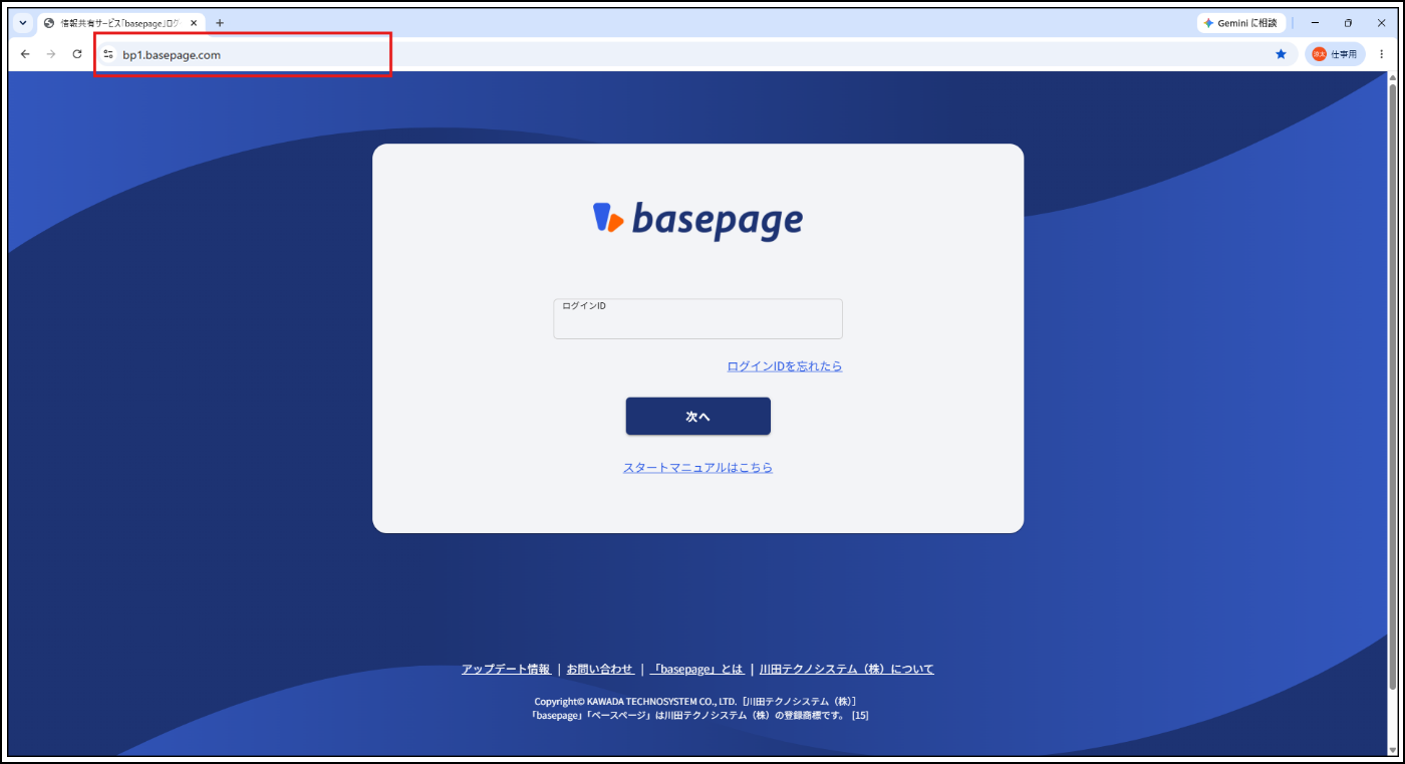1405x764 pixels.
Task: Bookmark this page with the star icon
Action: click(1281, 54)
